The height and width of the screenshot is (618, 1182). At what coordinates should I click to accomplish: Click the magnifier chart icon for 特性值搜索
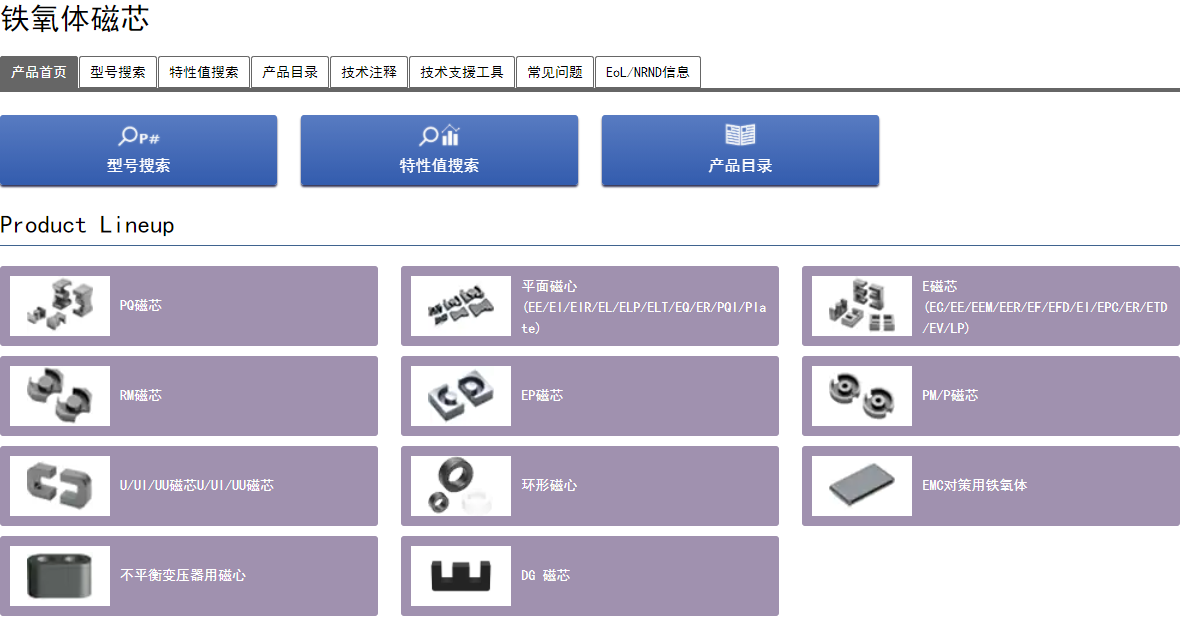(x=439, y=136)
